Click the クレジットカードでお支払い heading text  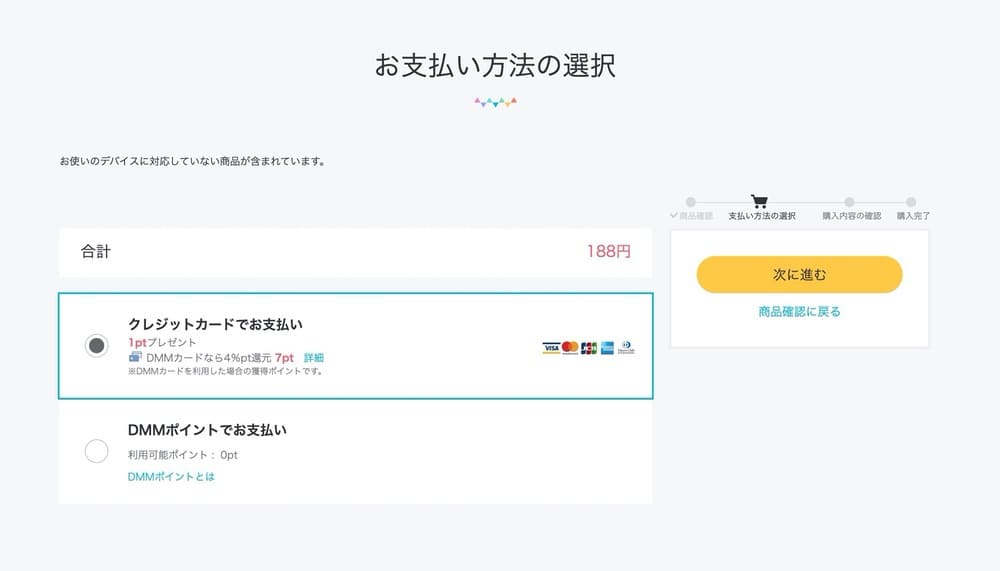coord(215,324)
